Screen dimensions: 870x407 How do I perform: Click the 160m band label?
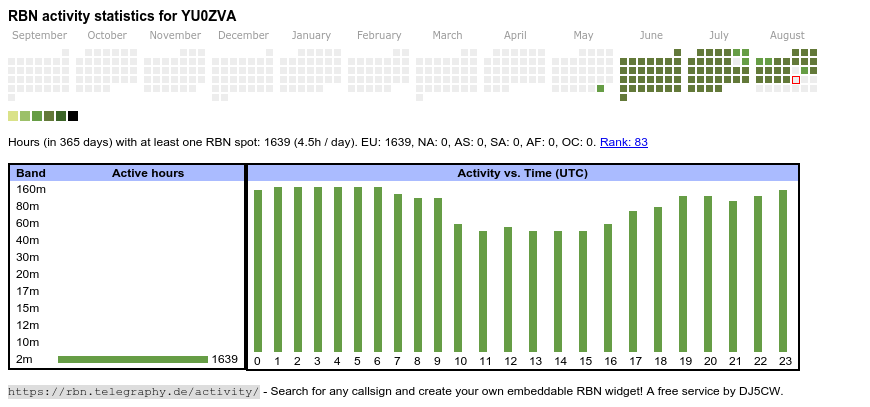coord(31,189)
